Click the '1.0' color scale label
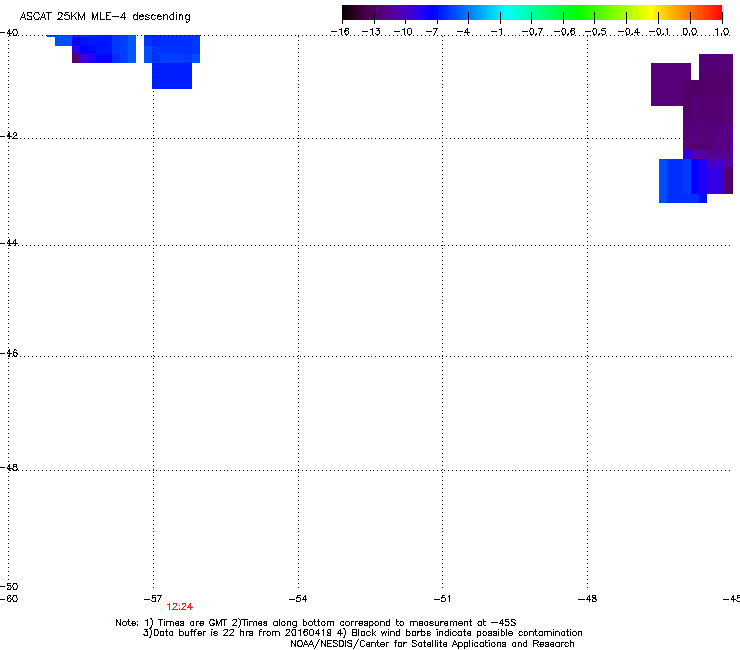This screenshot has height=650, width=740. (x=722, y=32)
